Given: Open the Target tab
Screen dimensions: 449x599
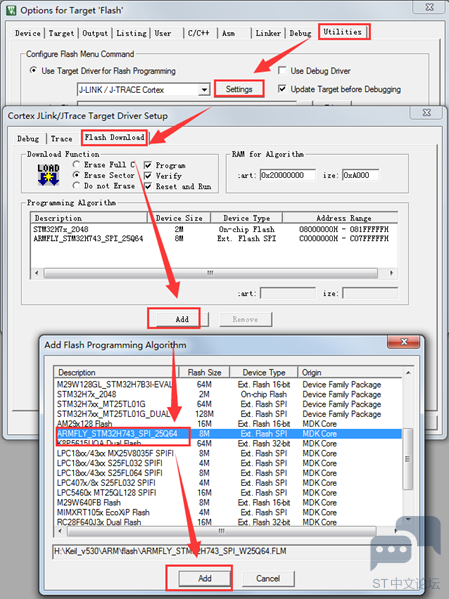Looking at the screenshot, I should point(61,33).
